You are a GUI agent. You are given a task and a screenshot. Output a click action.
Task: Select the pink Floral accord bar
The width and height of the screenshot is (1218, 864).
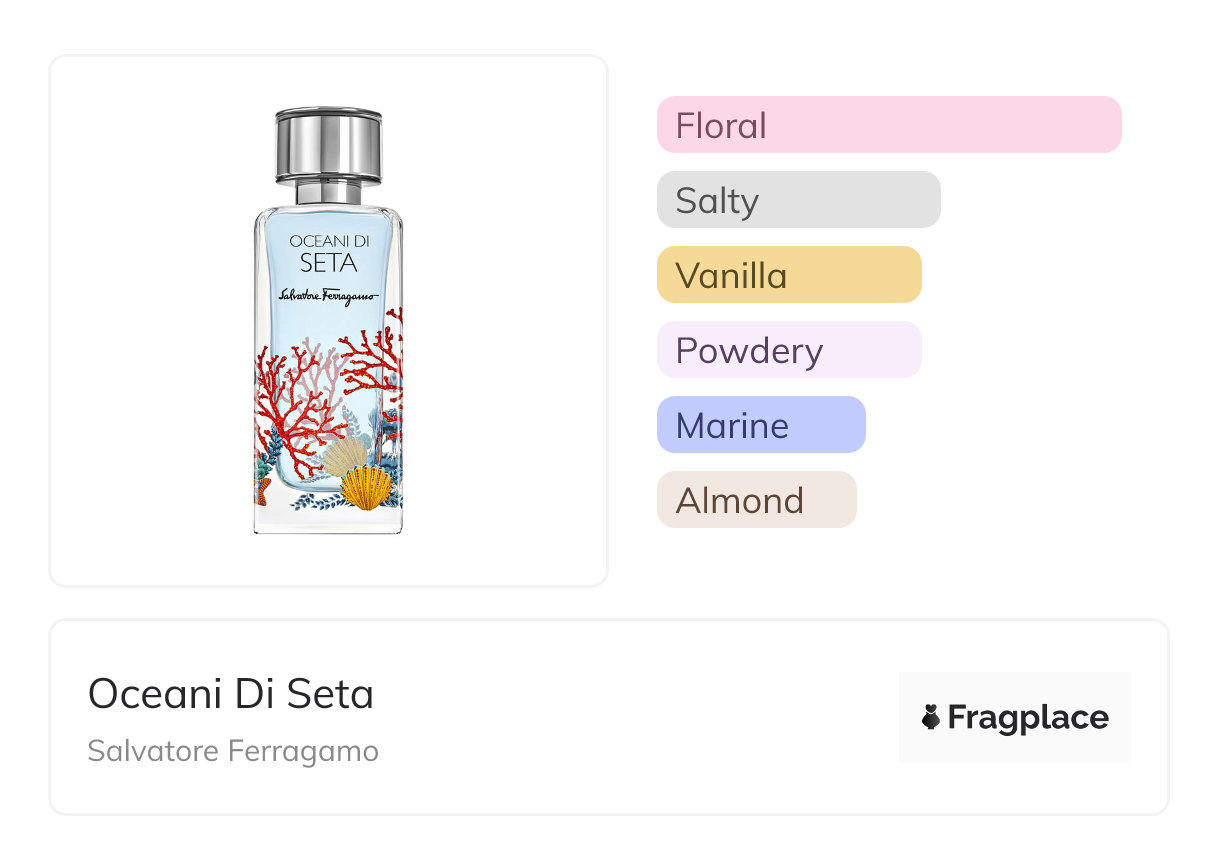(888, 125)
